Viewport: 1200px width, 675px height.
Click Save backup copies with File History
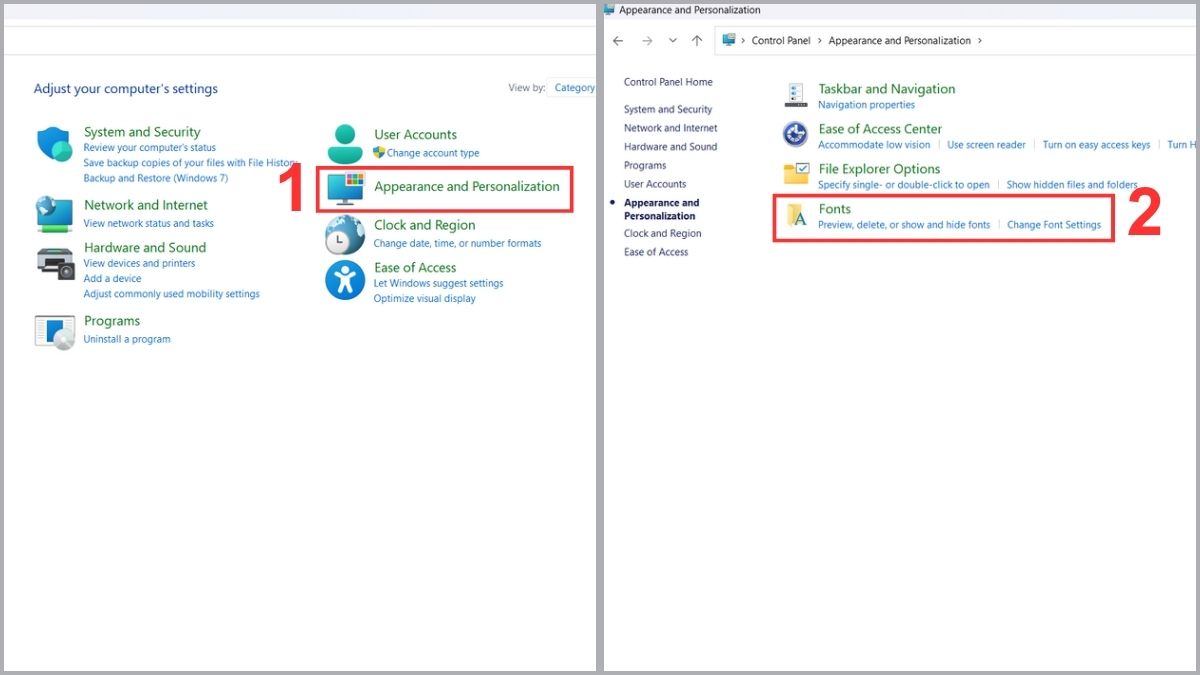[x=189, y=163]
